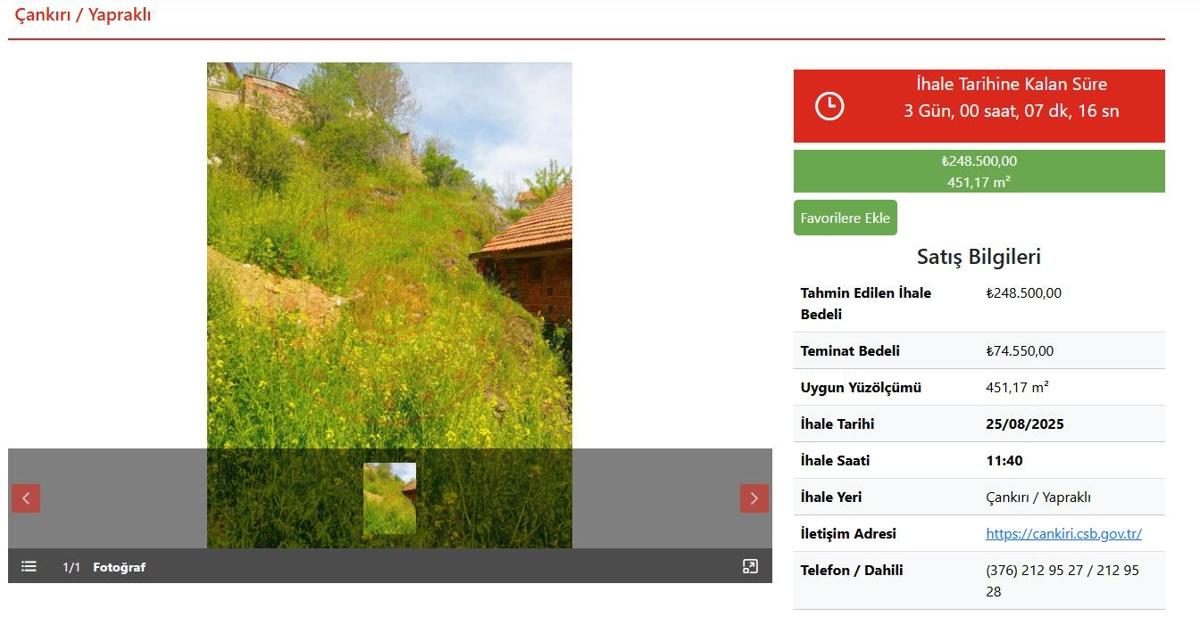Click the Satış Bilgileri section heading
Screen dimensions: 1200x625
click(979, 257)
